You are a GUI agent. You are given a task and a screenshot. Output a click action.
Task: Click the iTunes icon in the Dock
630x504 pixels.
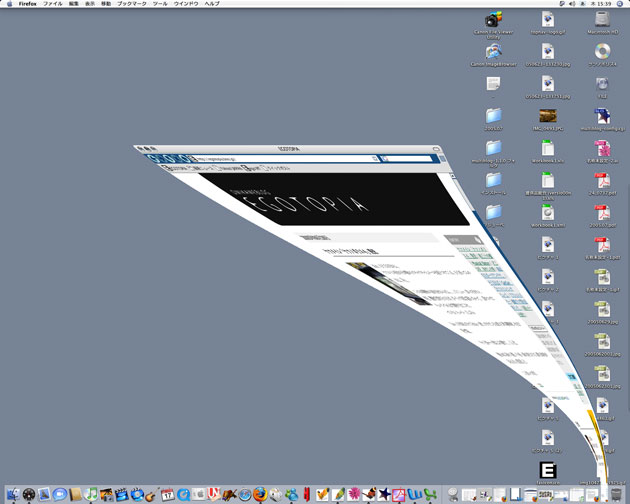point(91,494)
